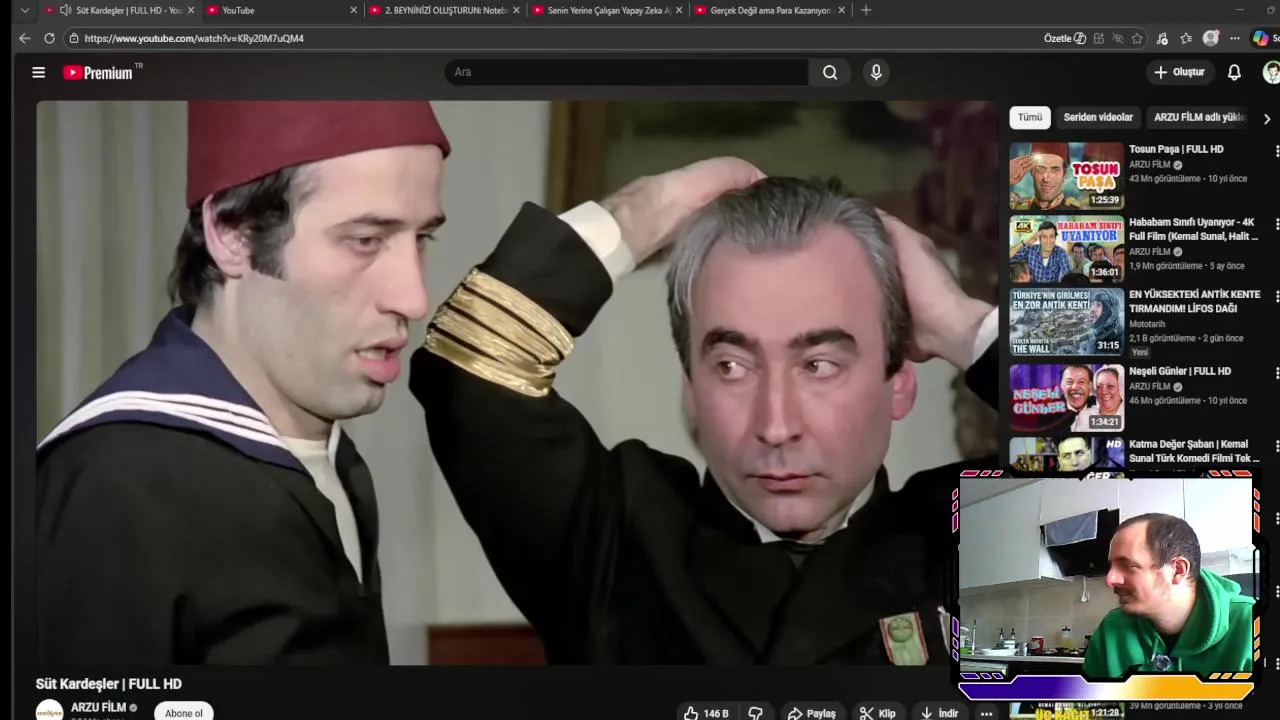The height and width of the screenshot is (720, 1280).
Task: Subscribe with the 'Abone ol' button
Action: click(x=184, y=712)
